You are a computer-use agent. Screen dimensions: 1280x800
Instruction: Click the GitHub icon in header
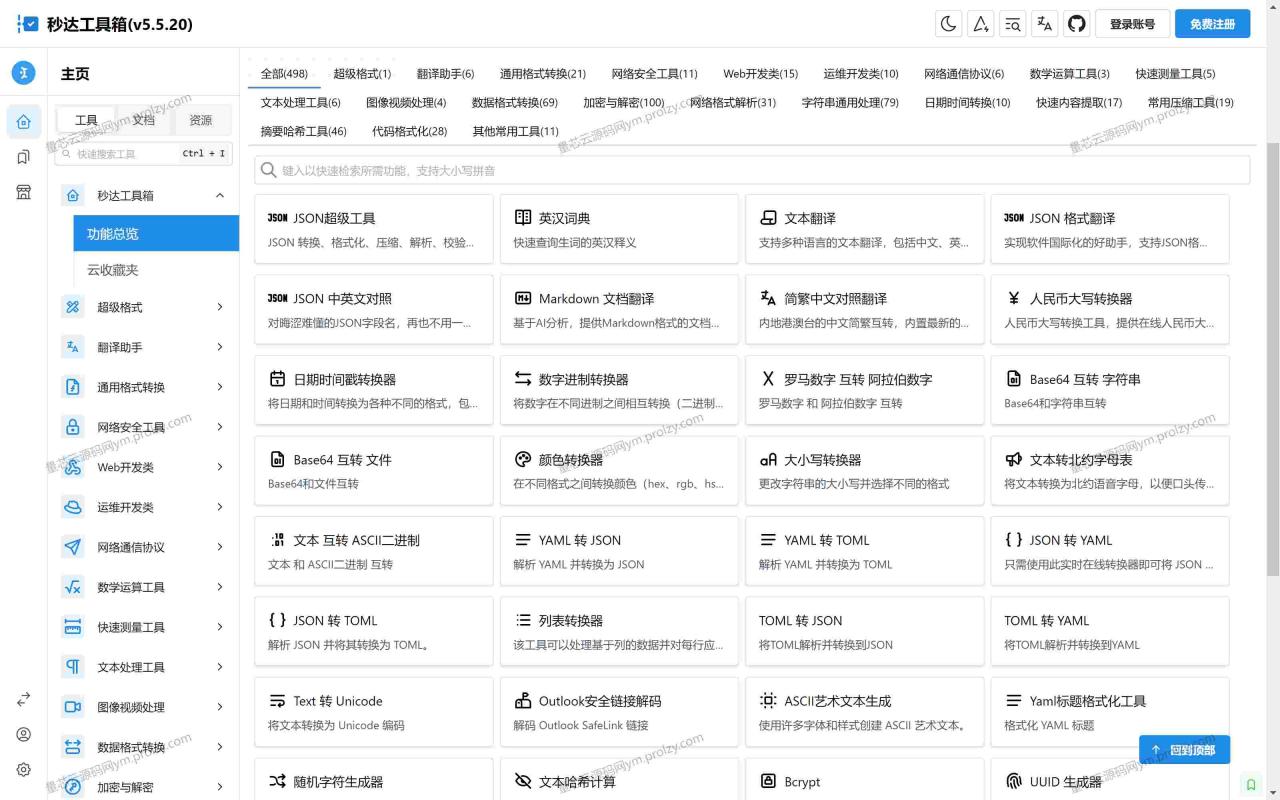pyautogui.click(x=1076, y=24)
